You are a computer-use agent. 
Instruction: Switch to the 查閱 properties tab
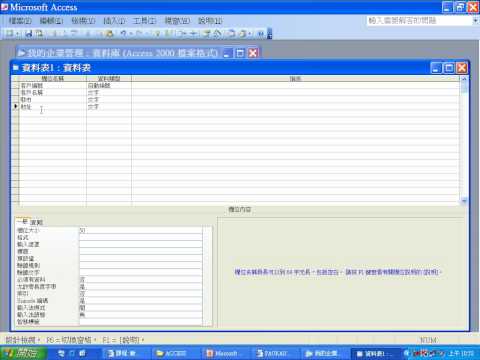click(x=37, y=222)
